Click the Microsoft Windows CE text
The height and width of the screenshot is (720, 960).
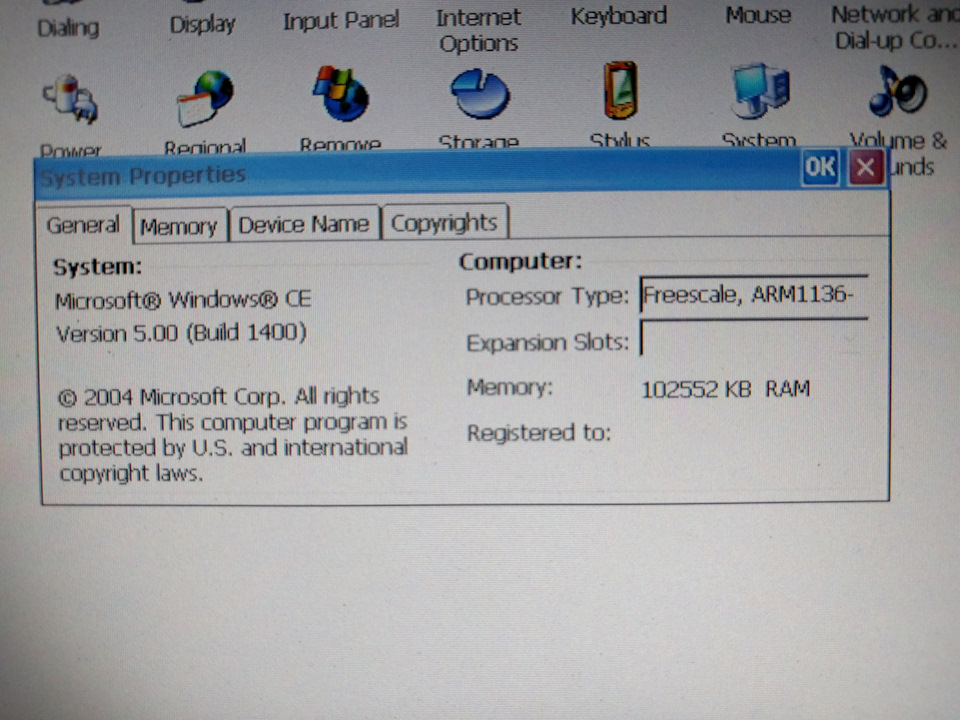[183, 299]
